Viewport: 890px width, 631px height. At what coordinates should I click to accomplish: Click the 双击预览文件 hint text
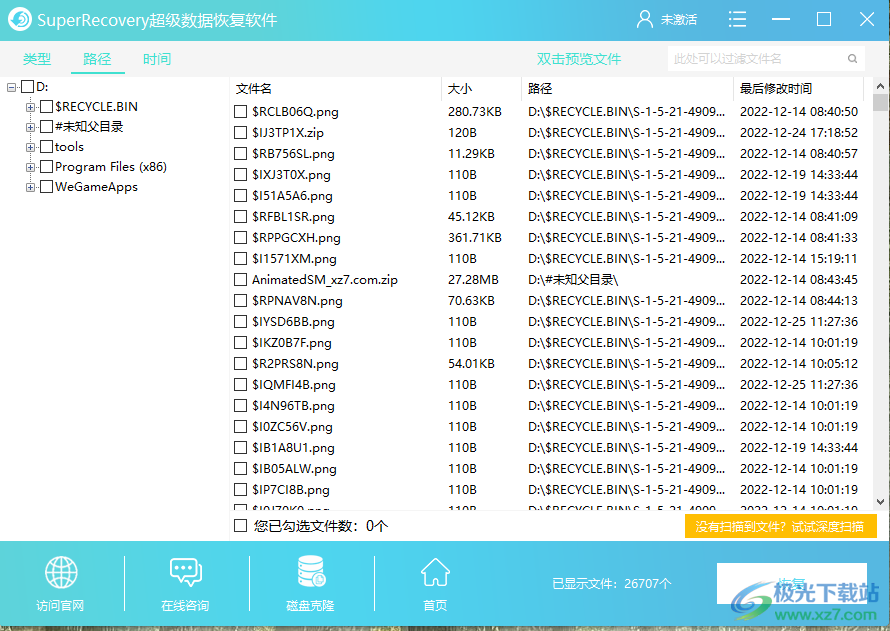pos(579,59)
